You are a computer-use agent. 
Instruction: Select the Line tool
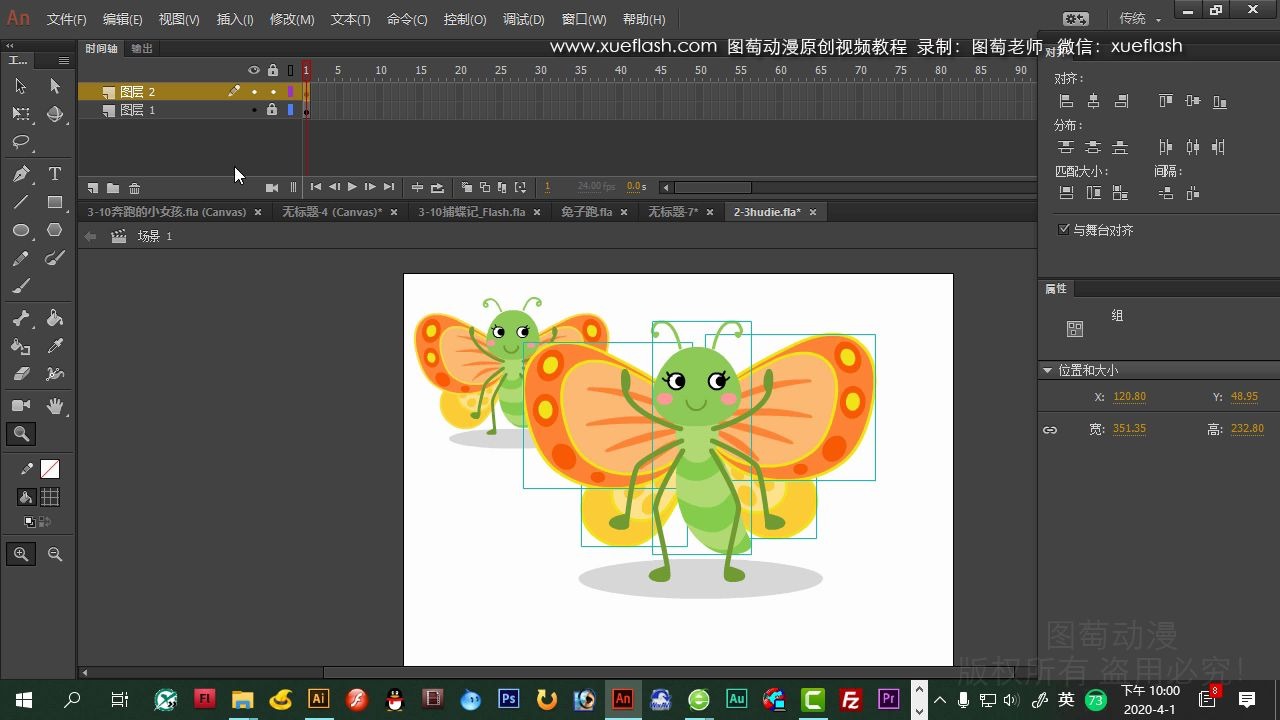20,202
